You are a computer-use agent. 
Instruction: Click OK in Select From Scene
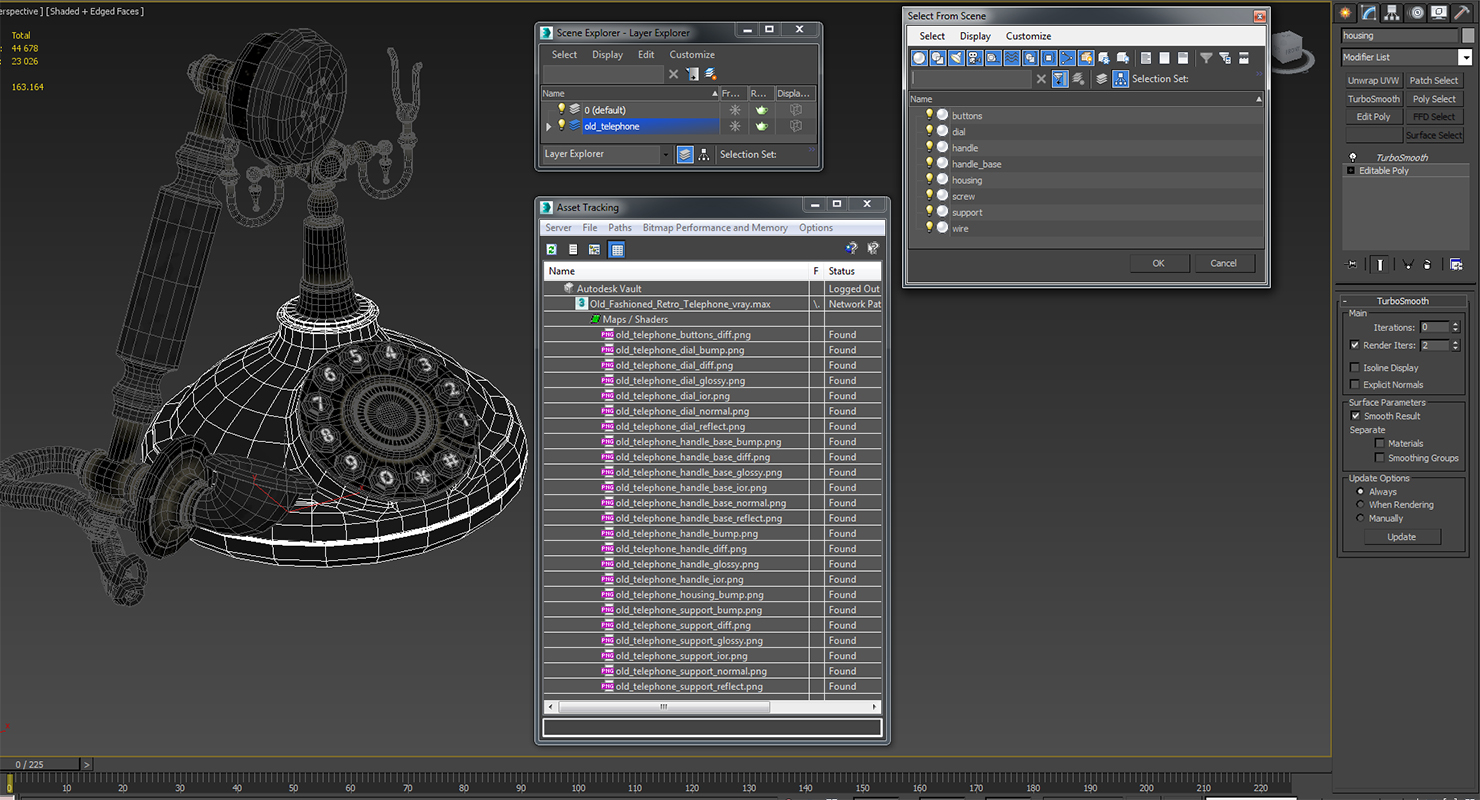1158,263
